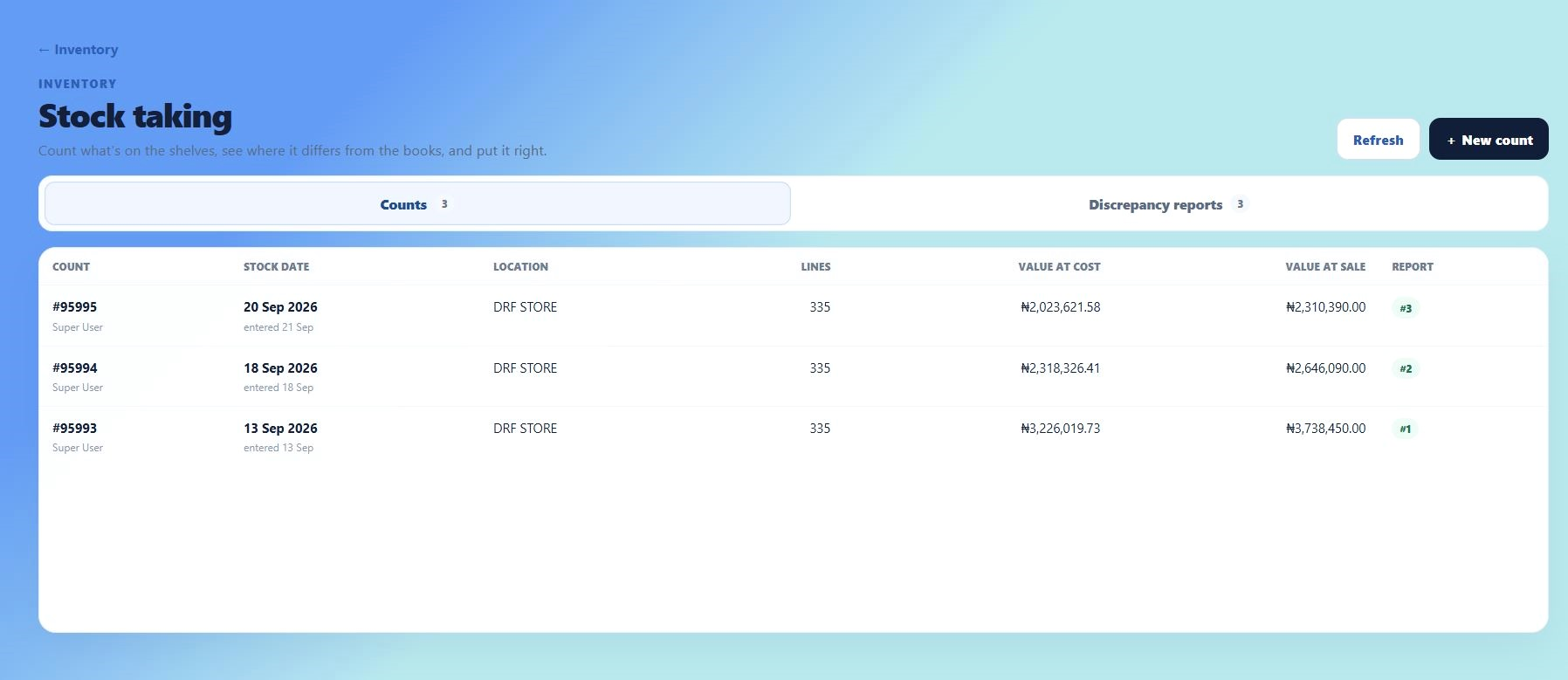
Task: Click Super User under #95995
Action: 78,327
